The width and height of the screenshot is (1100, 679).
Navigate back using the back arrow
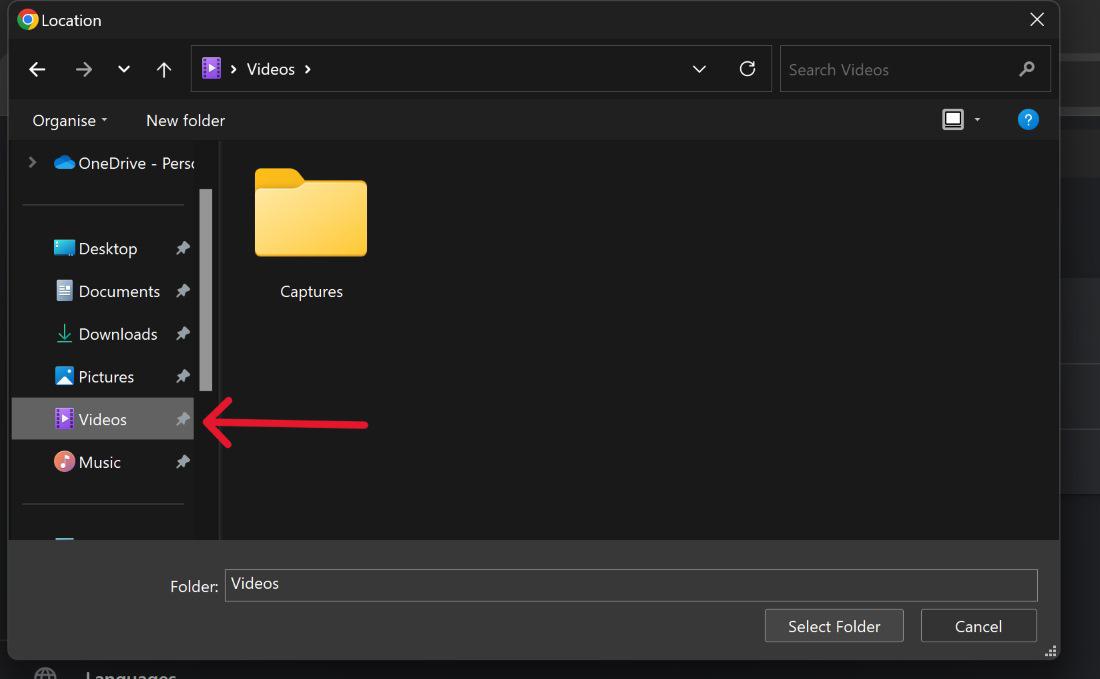click(36, 69)
